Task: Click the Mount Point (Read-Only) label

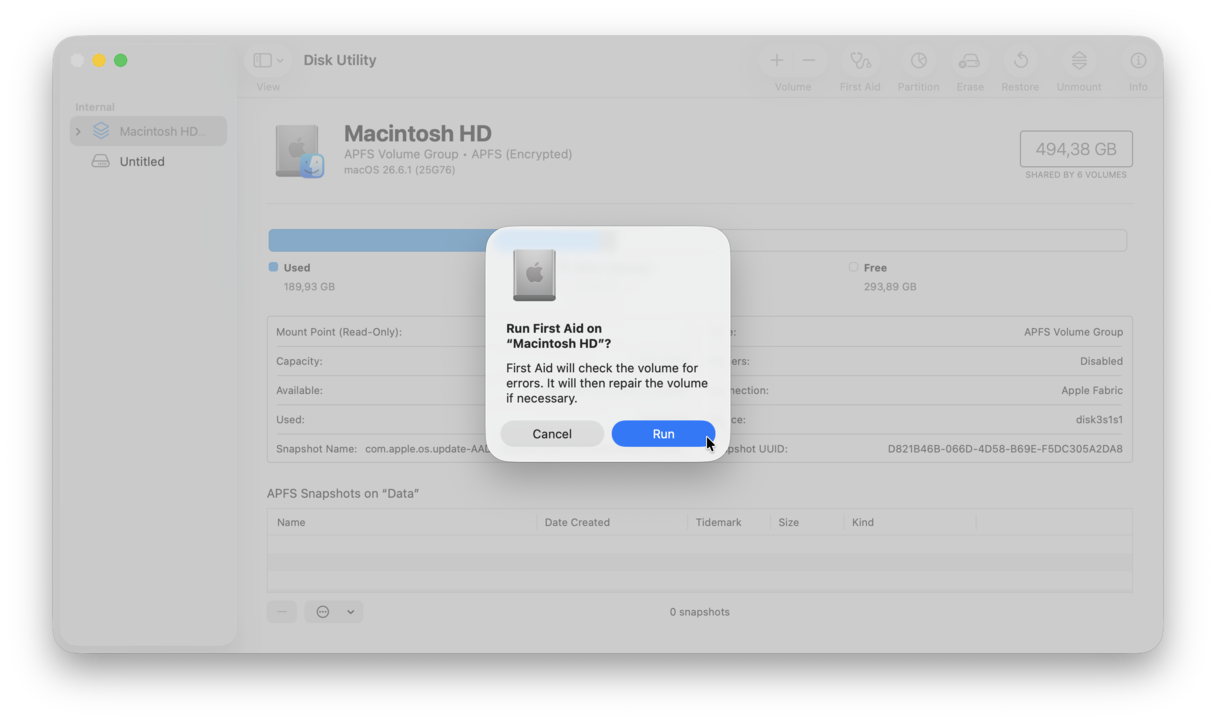Action: 339,332
